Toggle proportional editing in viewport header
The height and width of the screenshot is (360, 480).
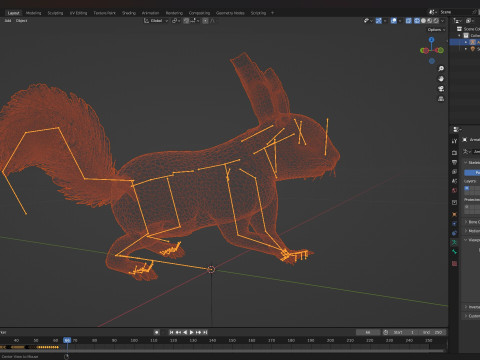(x=205, y=21)
